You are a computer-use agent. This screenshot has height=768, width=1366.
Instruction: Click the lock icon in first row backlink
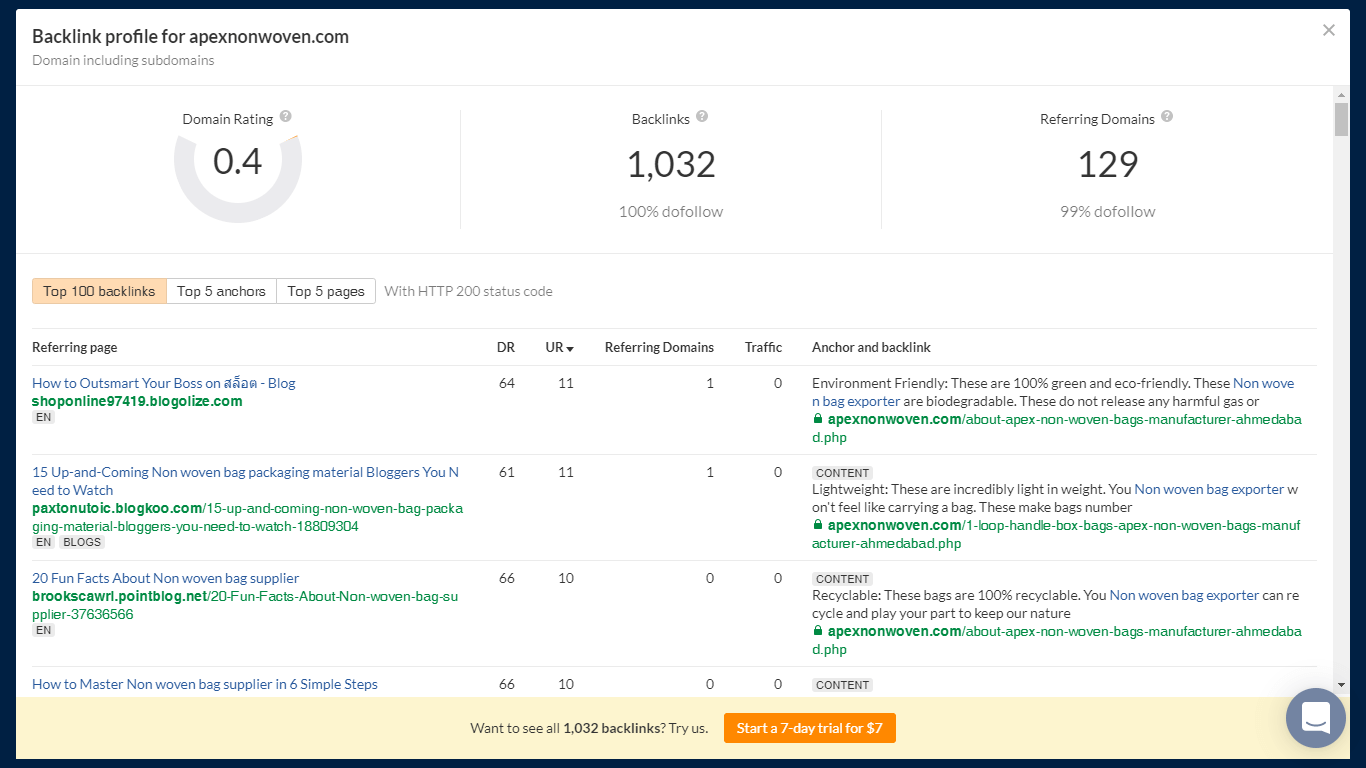(x=818, y=419)
